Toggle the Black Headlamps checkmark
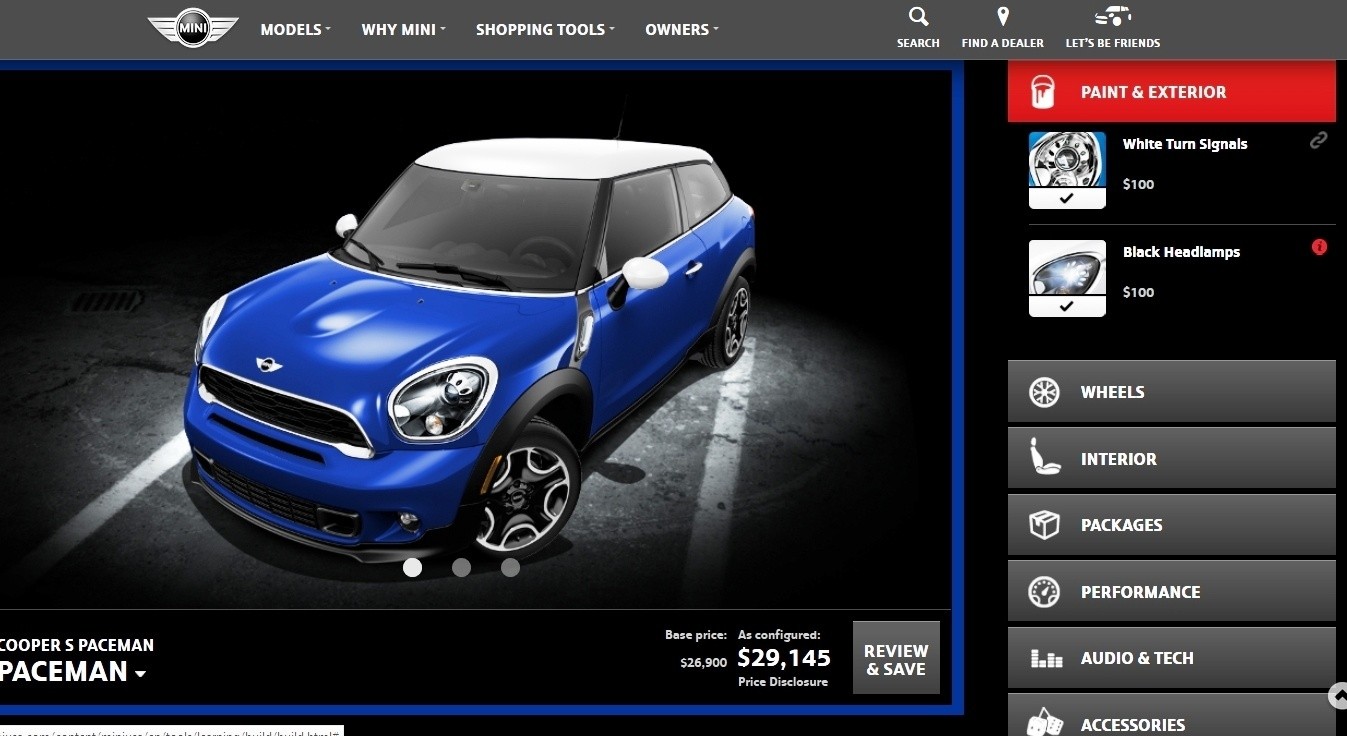 point(1067,307)
